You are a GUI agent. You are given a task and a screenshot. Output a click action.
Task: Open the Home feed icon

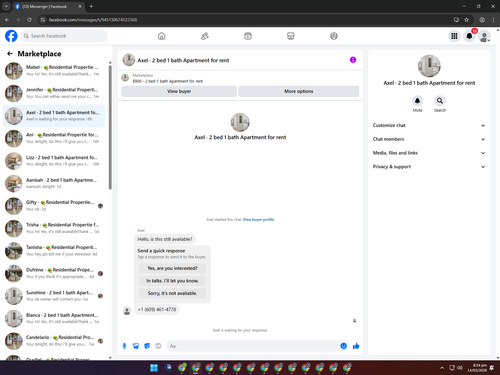pos(161,36)
